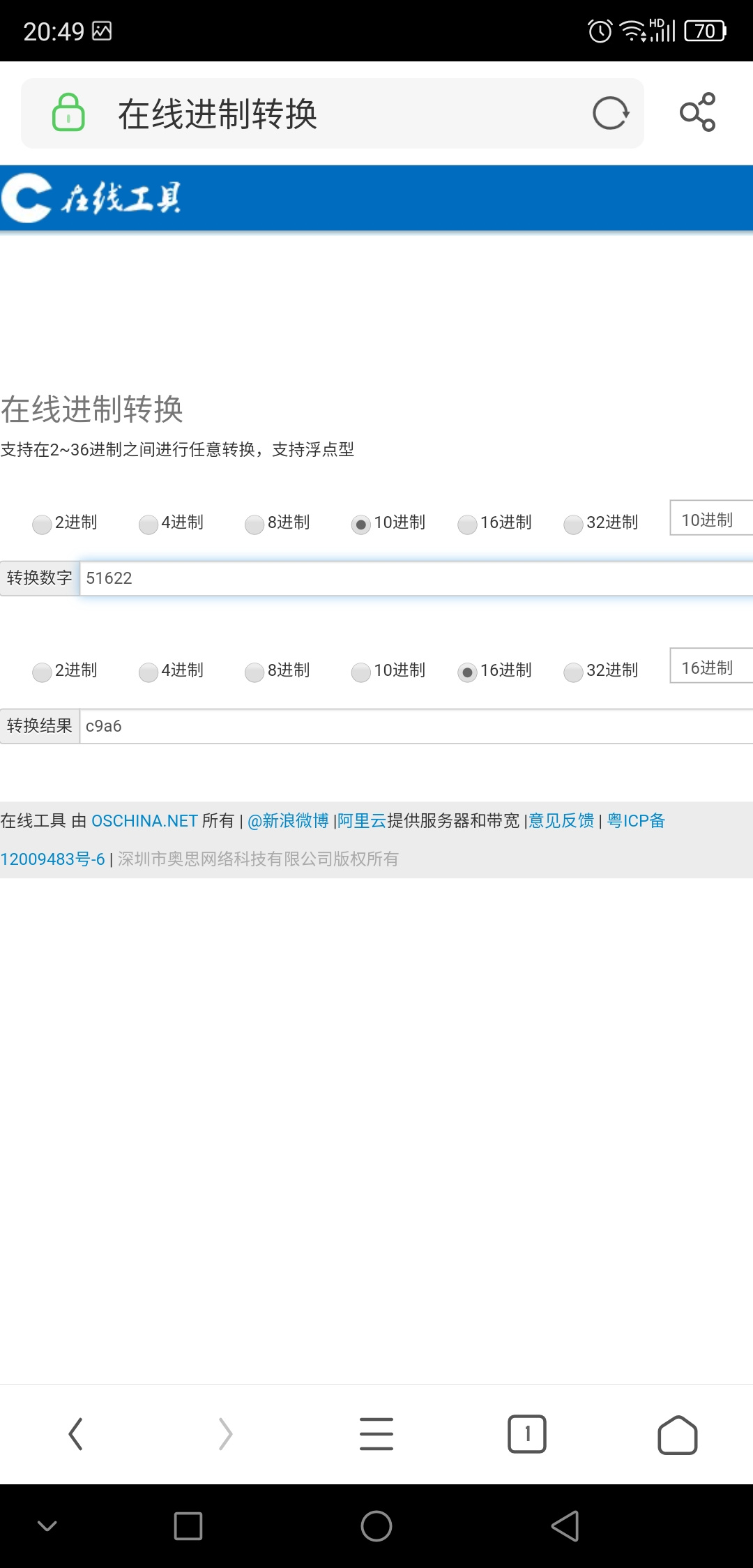Collapse keyboard with bottom-left chevron

47,1526
